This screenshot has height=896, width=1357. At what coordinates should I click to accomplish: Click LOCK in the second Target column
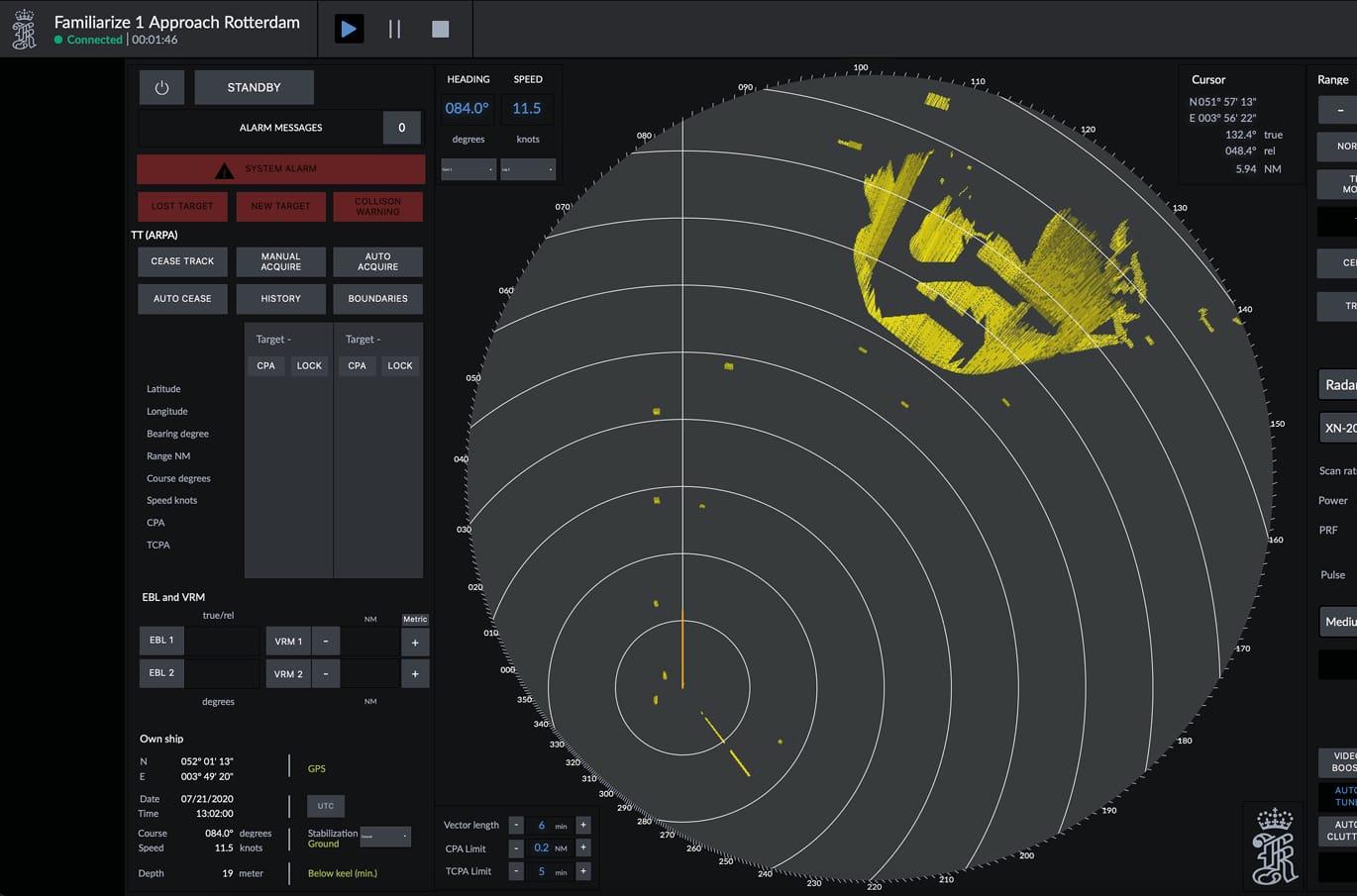(x=400, y=365)
